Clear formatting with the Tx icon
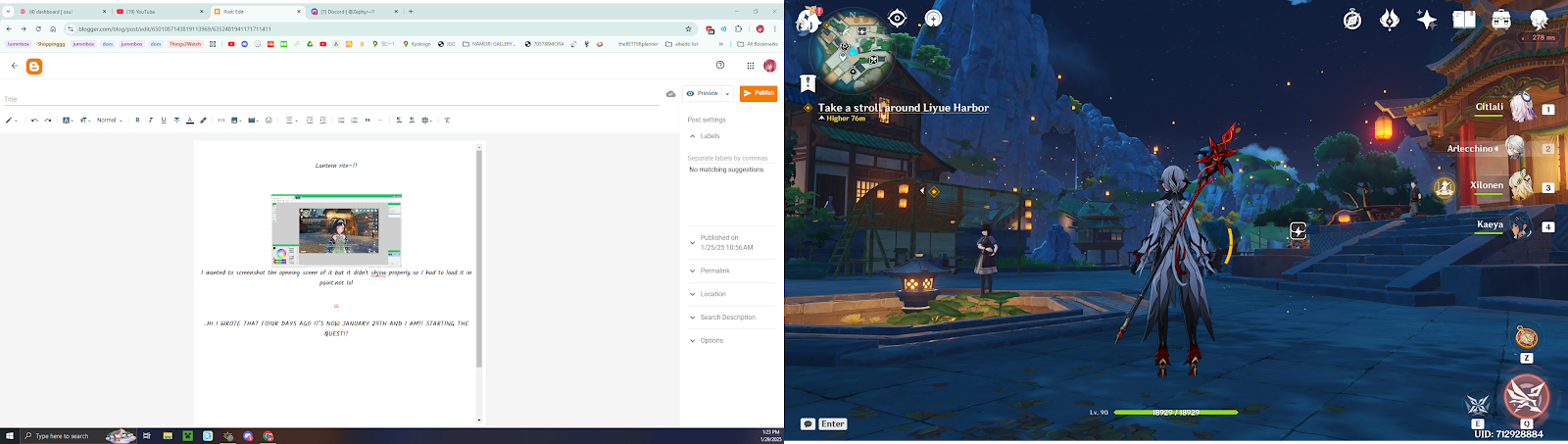 click(x=447, y=121)
